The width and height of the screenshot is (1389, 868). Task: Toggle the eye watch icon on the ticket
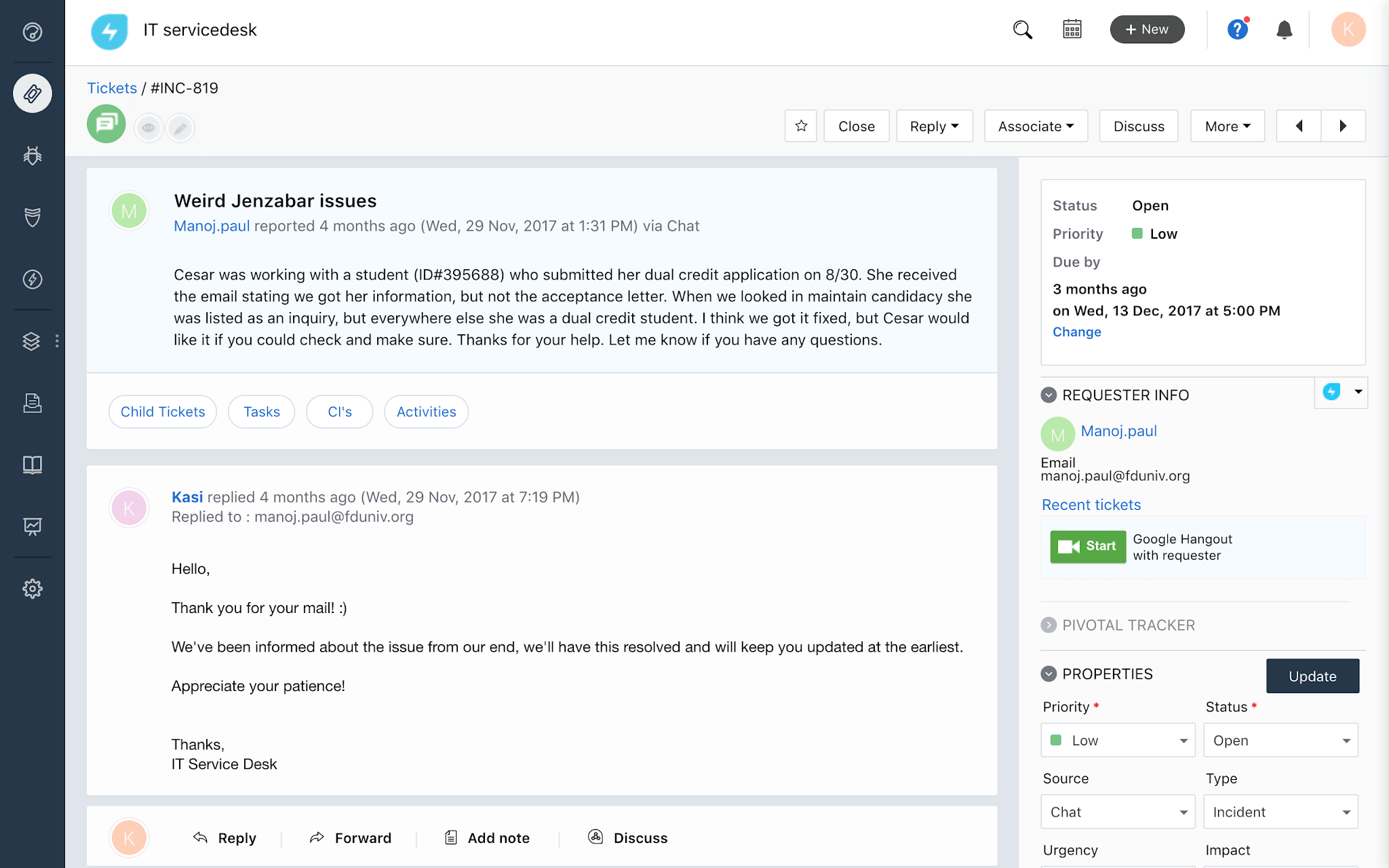tap(149, 127)
